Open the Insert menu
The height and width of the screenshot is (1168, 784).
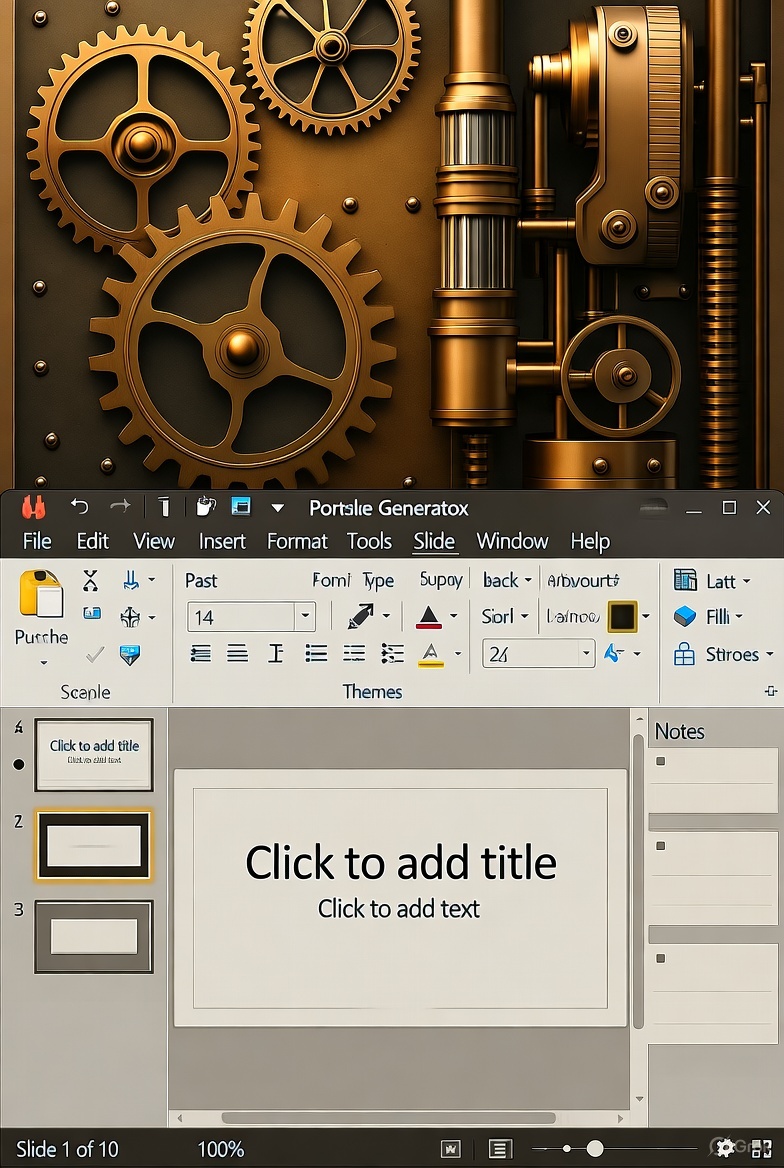[222, 541]
